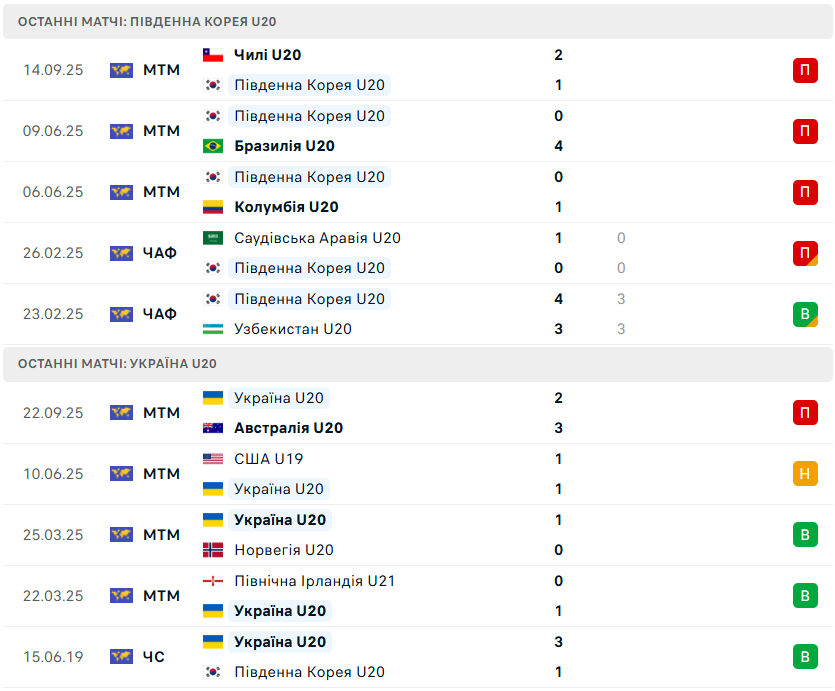
Task: Click world map icon for 14.09.25 match
Action: tap(121, 70)
